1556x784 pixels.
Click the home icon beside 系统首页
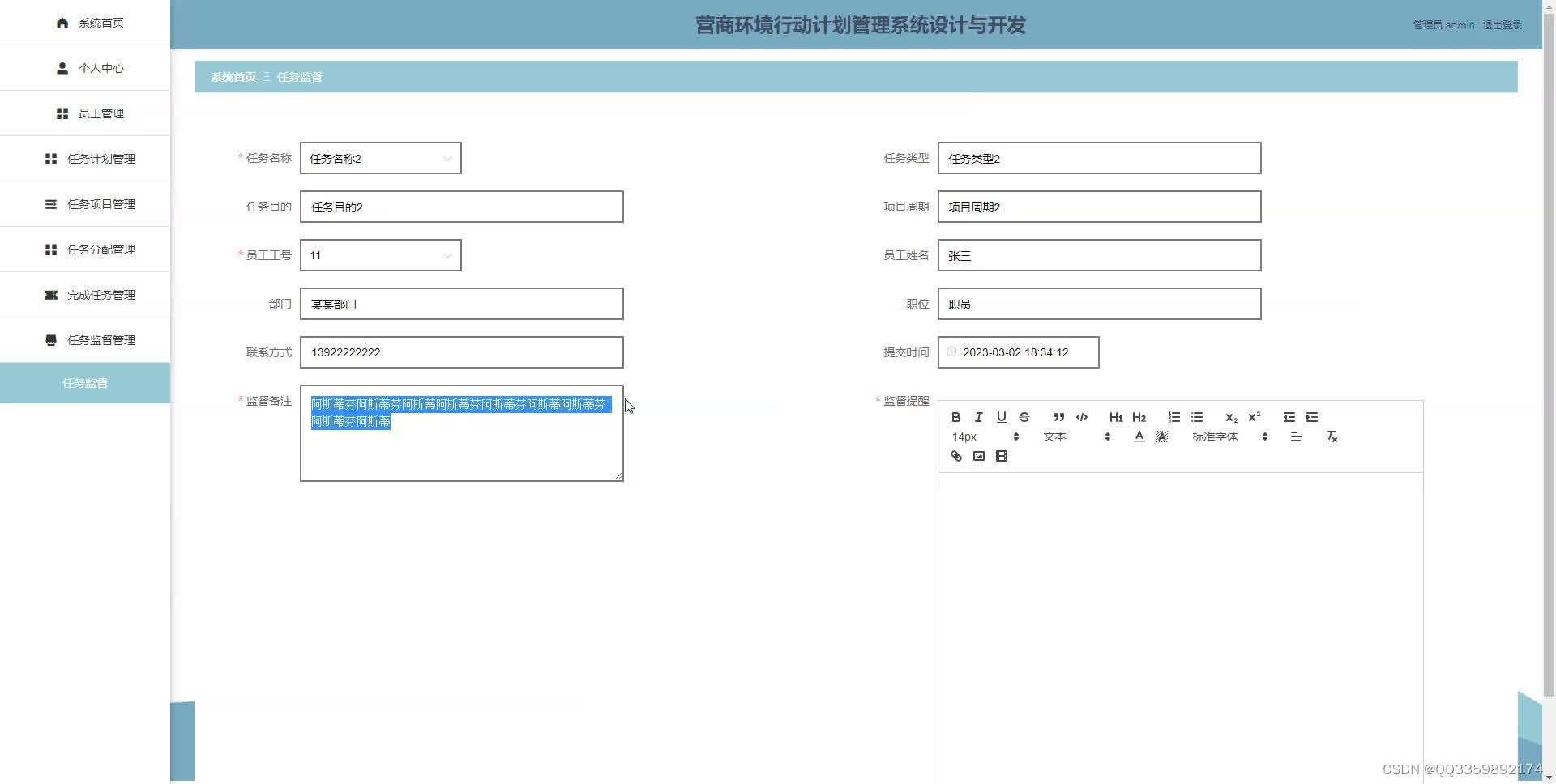coord(62,23)
